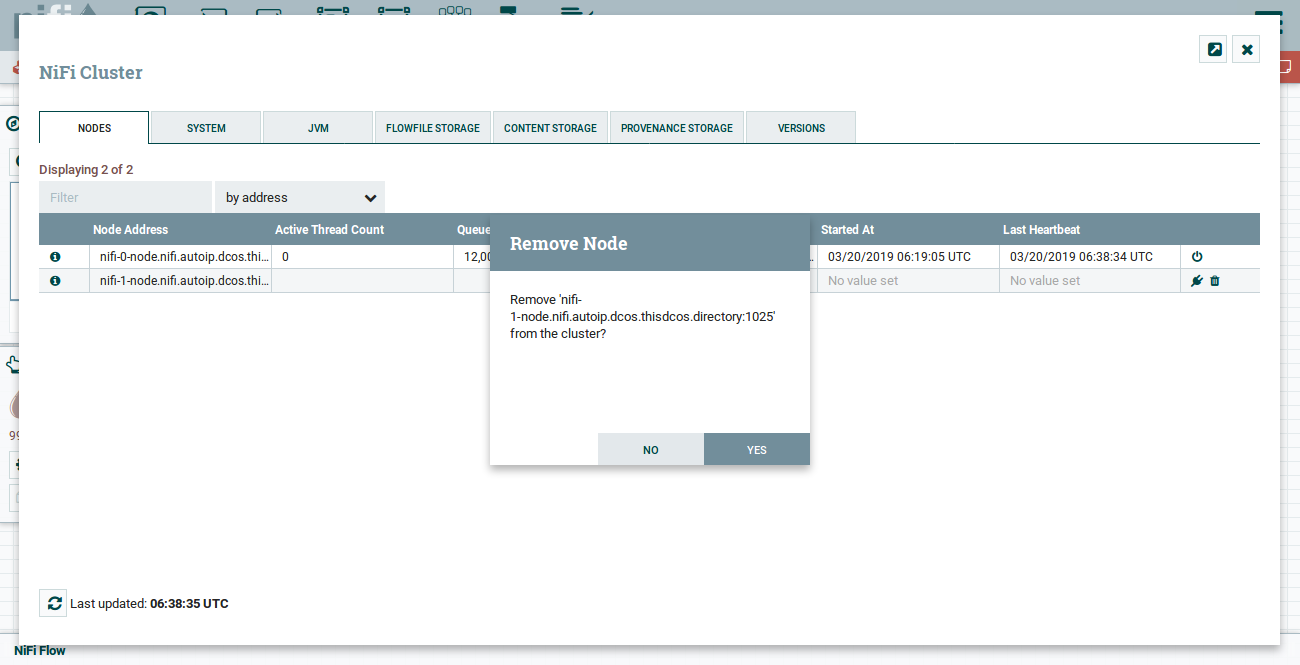Click active thread count value '0'
Image resolution: width=1300 pixels, height=665 pixels.
coord(286,257)
